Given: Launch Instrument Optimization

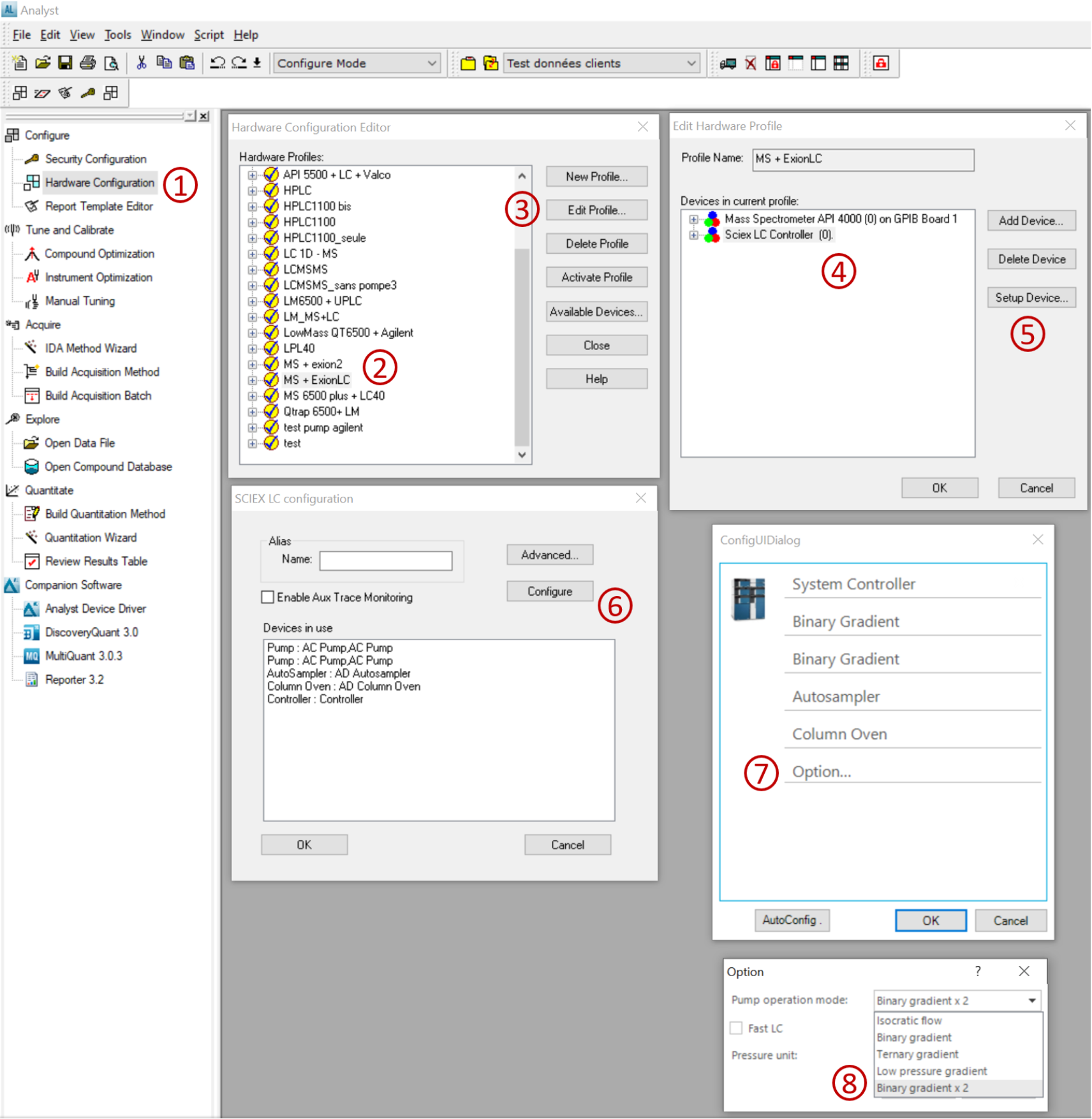Looking at the screenshot, I should point(99,277).
